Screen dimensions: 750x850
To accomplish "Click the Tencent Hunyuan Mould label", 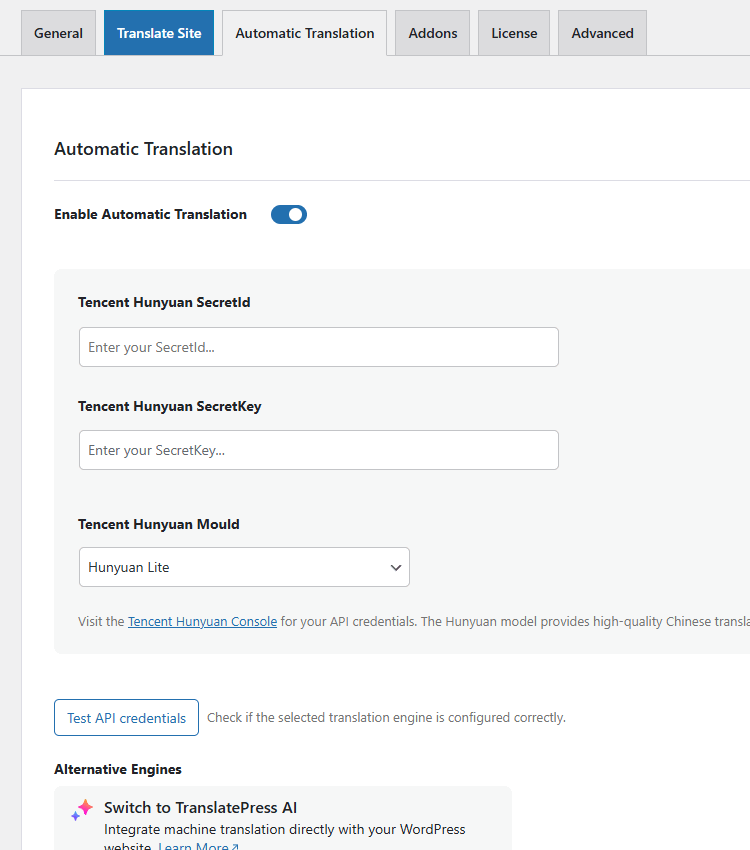I will click(159, 524).
